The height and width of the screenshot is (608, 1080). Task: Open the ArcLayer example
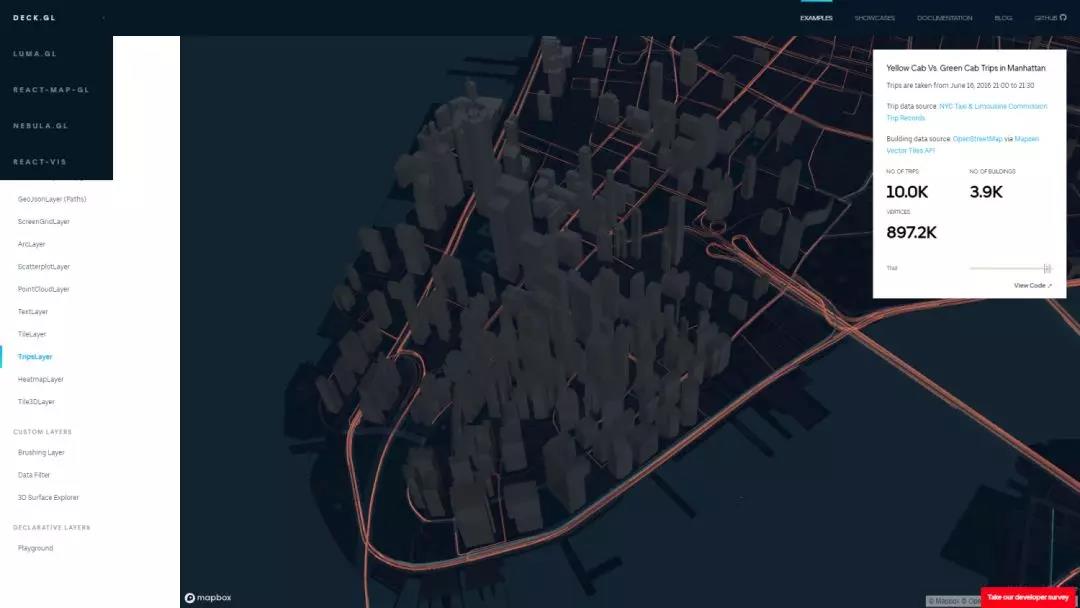31,244
